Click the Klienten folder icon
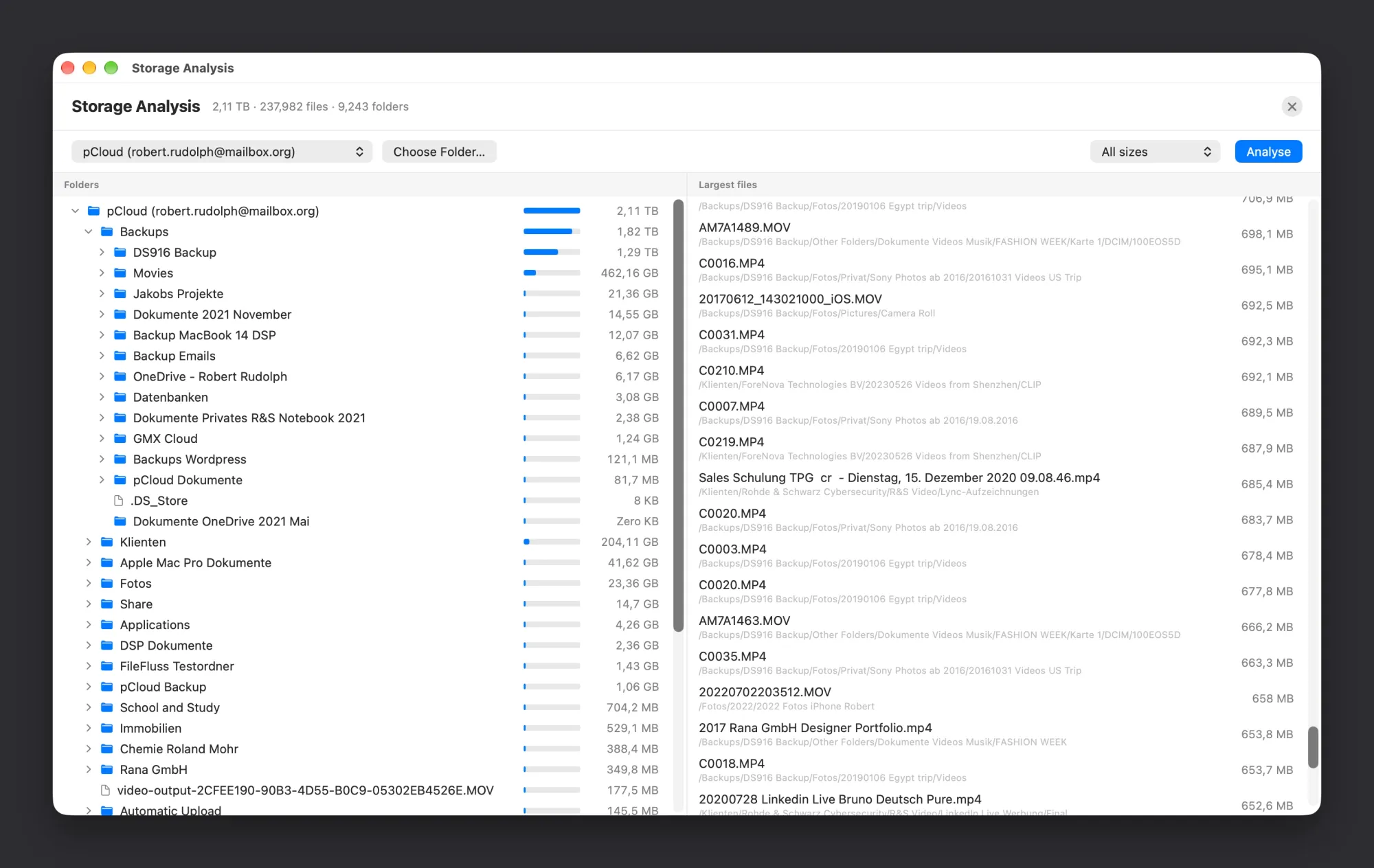 pos(107,542)
